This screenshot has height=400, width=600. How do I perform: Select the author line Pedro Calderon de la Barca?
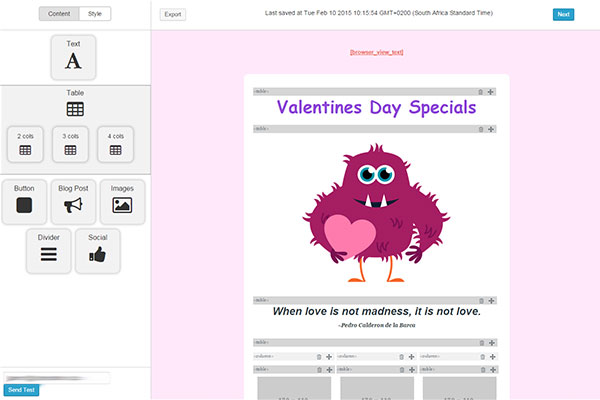point(377,325)
